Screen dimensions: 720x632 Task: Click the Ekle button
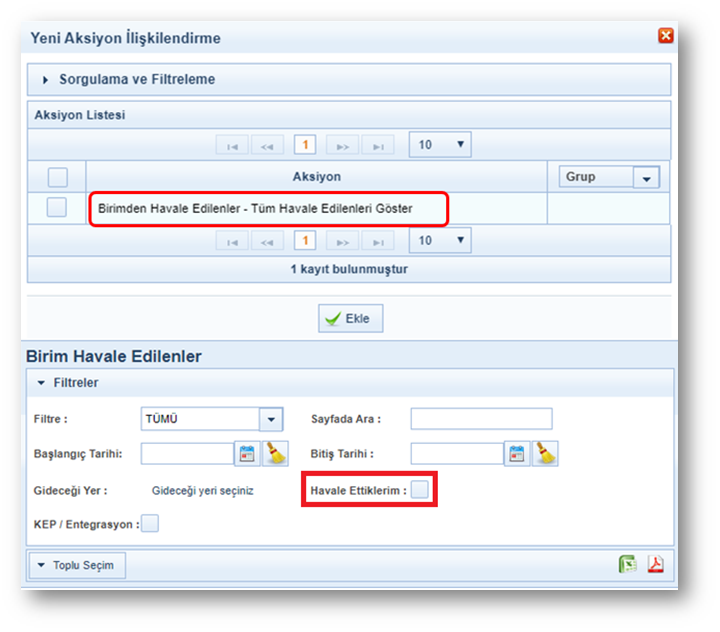coord(350,319)
